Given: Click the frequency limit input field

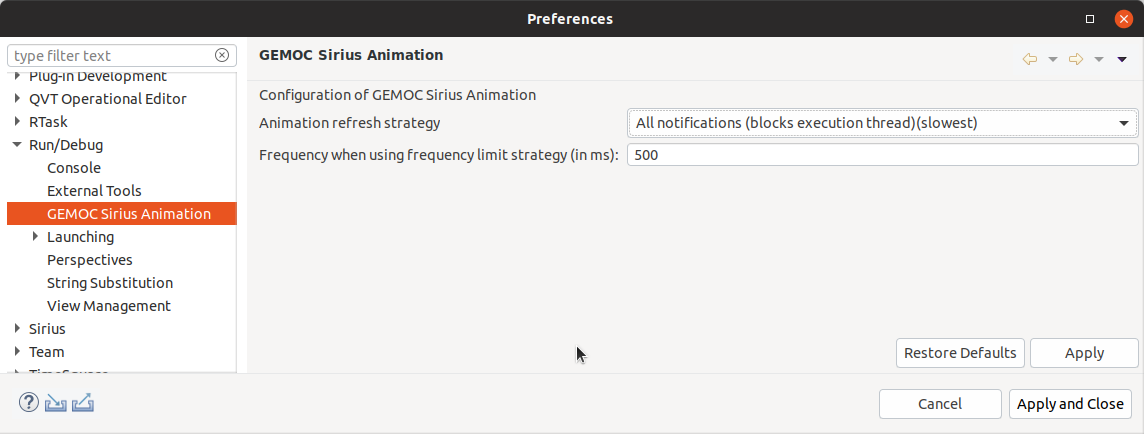Looking at the screenshot, I should coord(881,155).
